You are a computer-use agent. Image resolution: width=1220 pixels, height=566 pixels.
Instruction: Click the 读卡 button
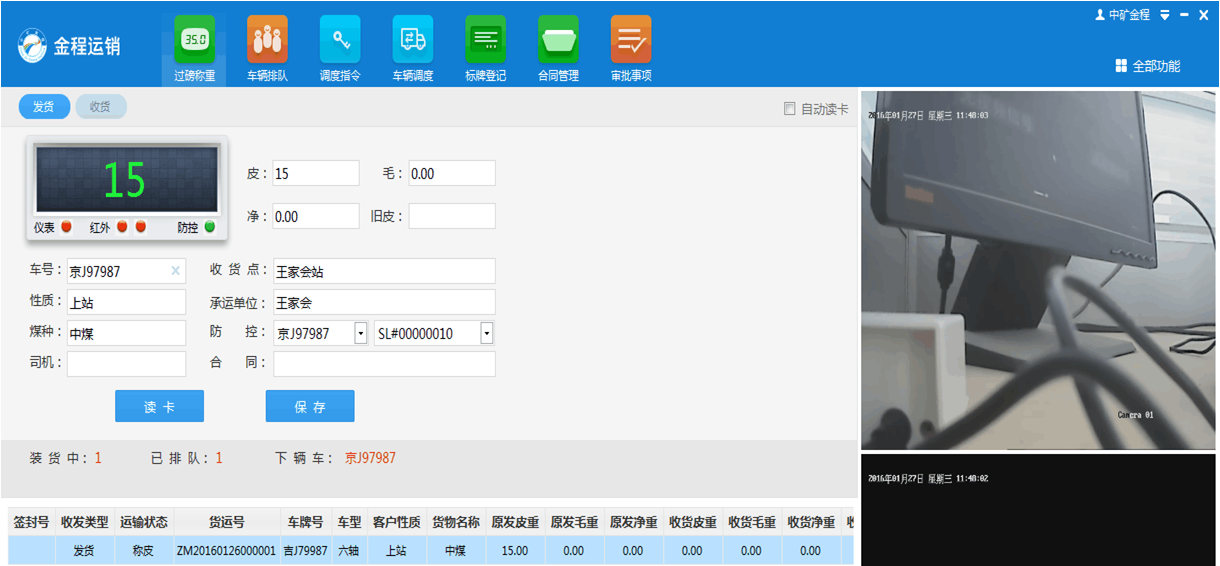159,407
